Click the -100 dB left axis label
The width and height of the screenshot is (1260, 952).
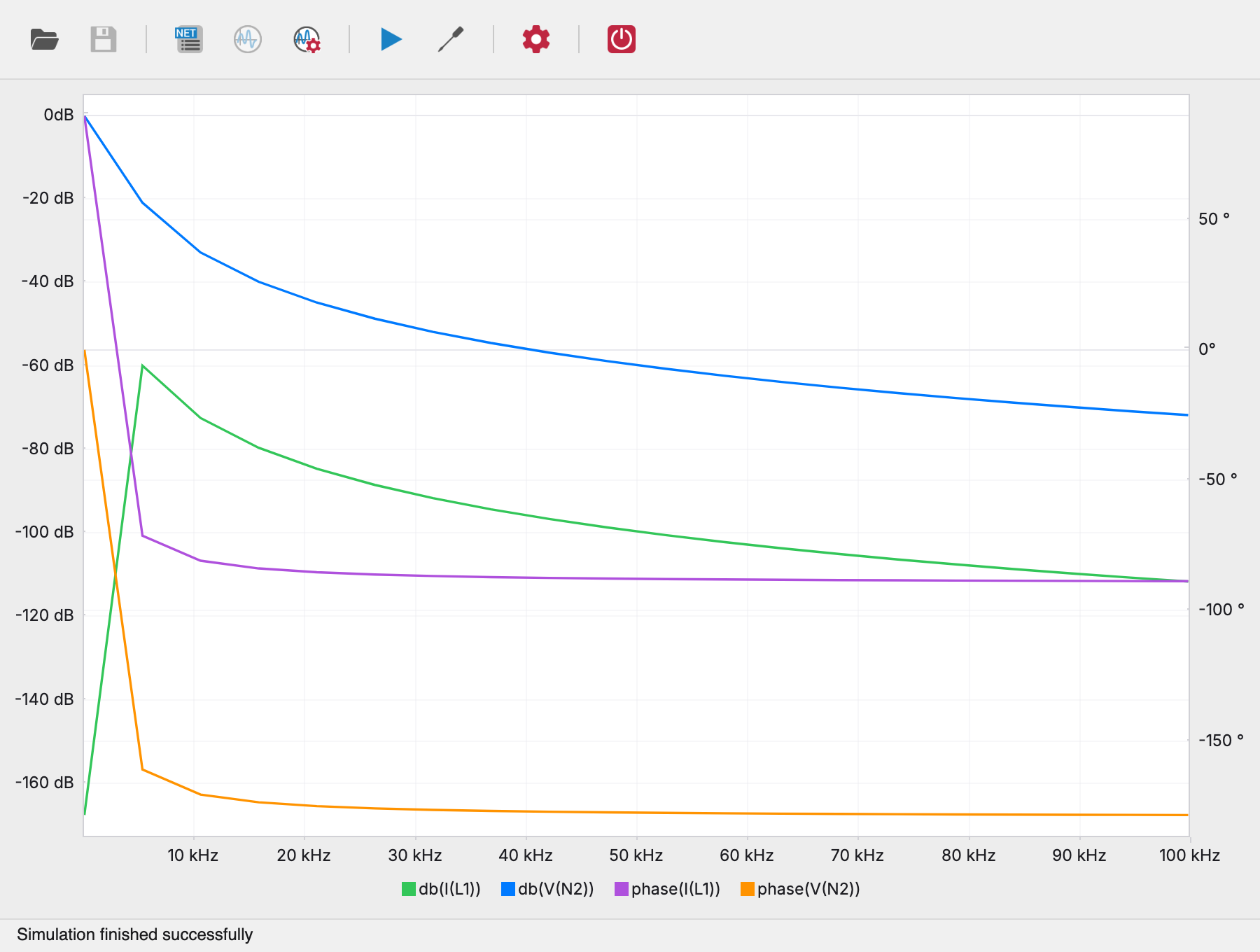(x=44, y=532)
